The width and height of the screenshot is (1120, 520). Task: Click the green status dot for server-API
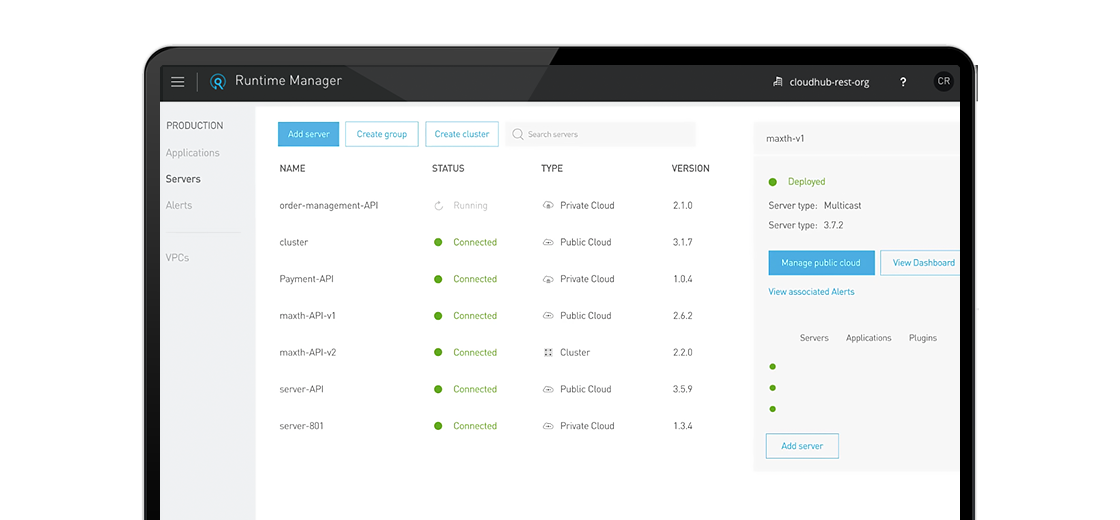(438, 389)
